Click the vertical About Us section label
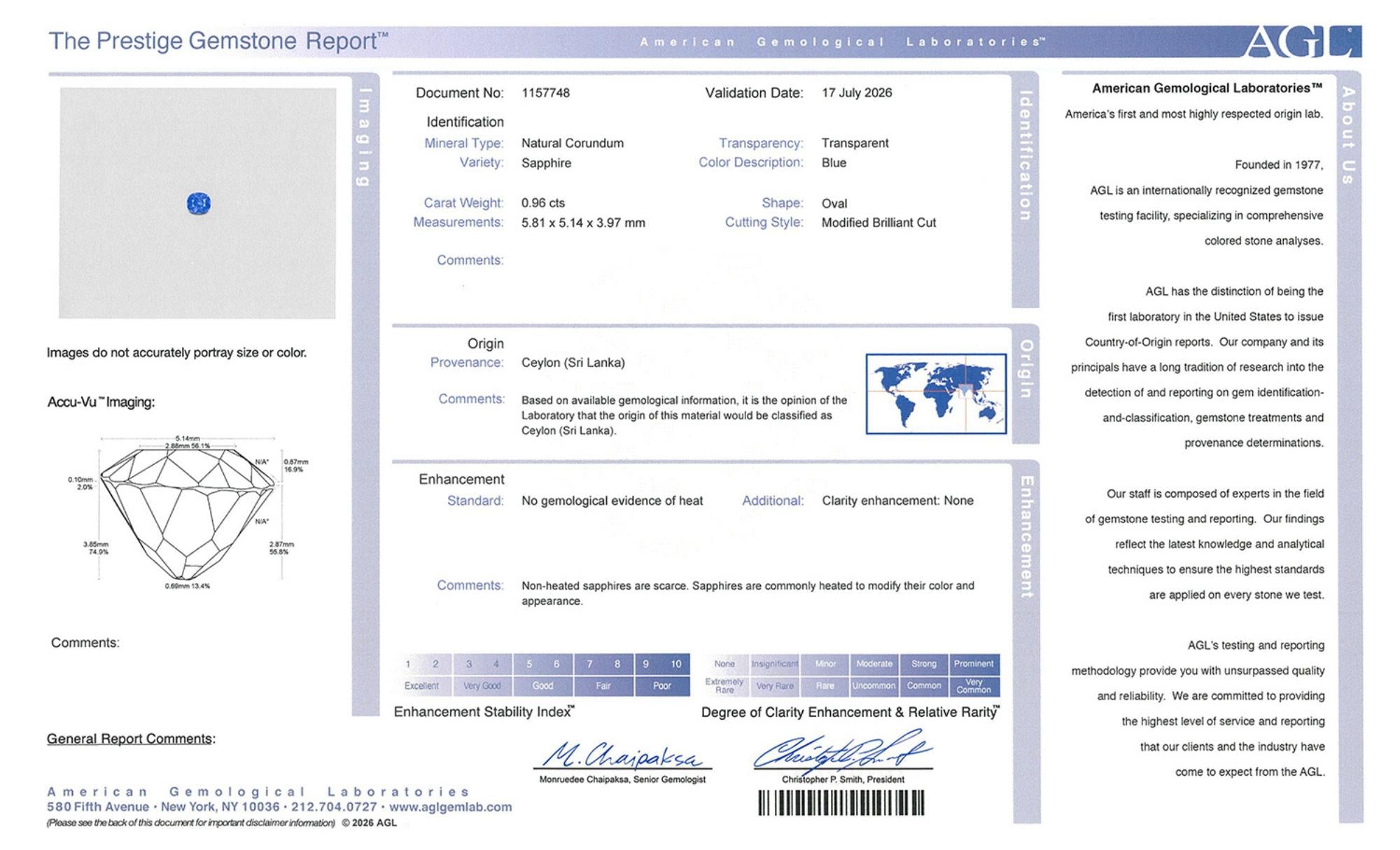This screenshot has height=850, width=1400. coord(1348,136)
